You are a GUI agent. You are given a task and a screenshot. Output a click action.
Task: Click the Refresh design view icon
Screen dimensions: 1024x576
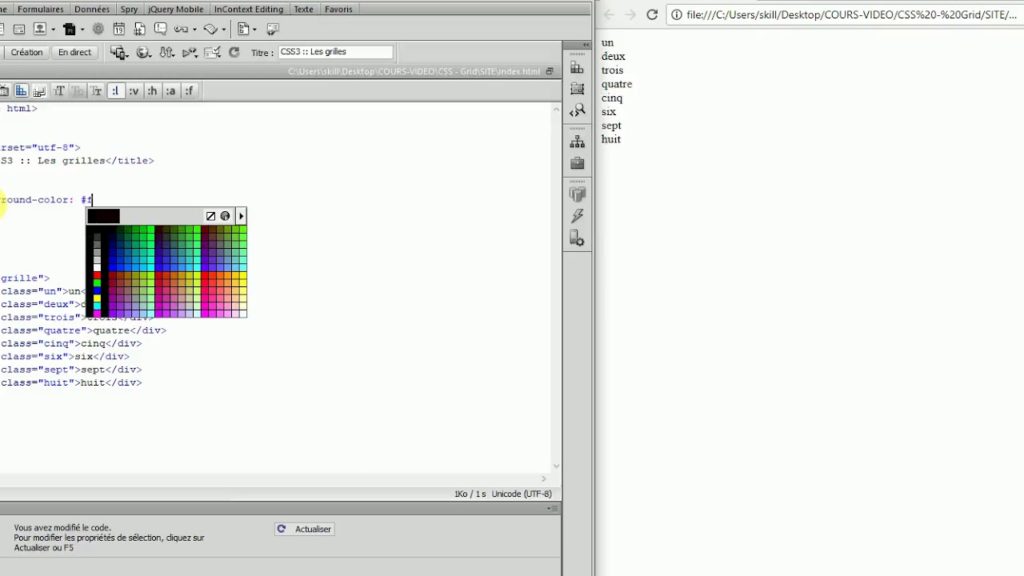(x=234, y=52)
